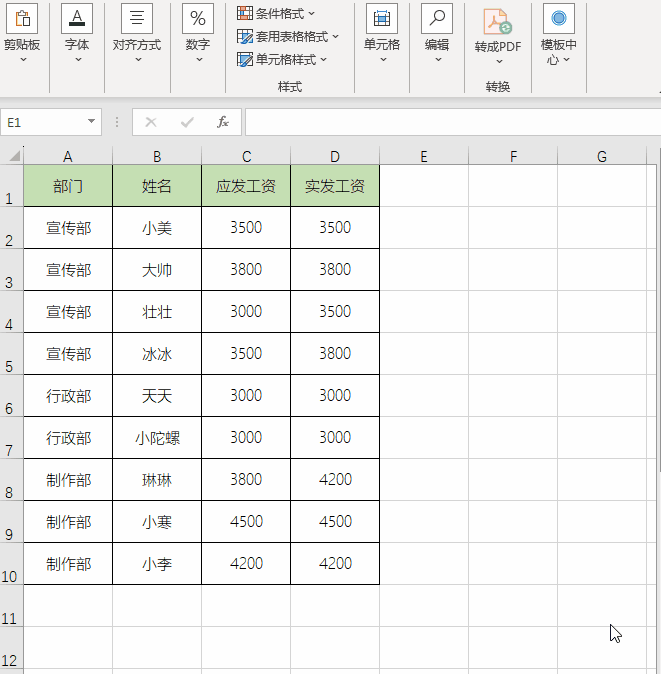This screenshot has width=661, height=674.
Task: Open the Alignment (对齐方式) group icon
Action: tap(137, 18)
